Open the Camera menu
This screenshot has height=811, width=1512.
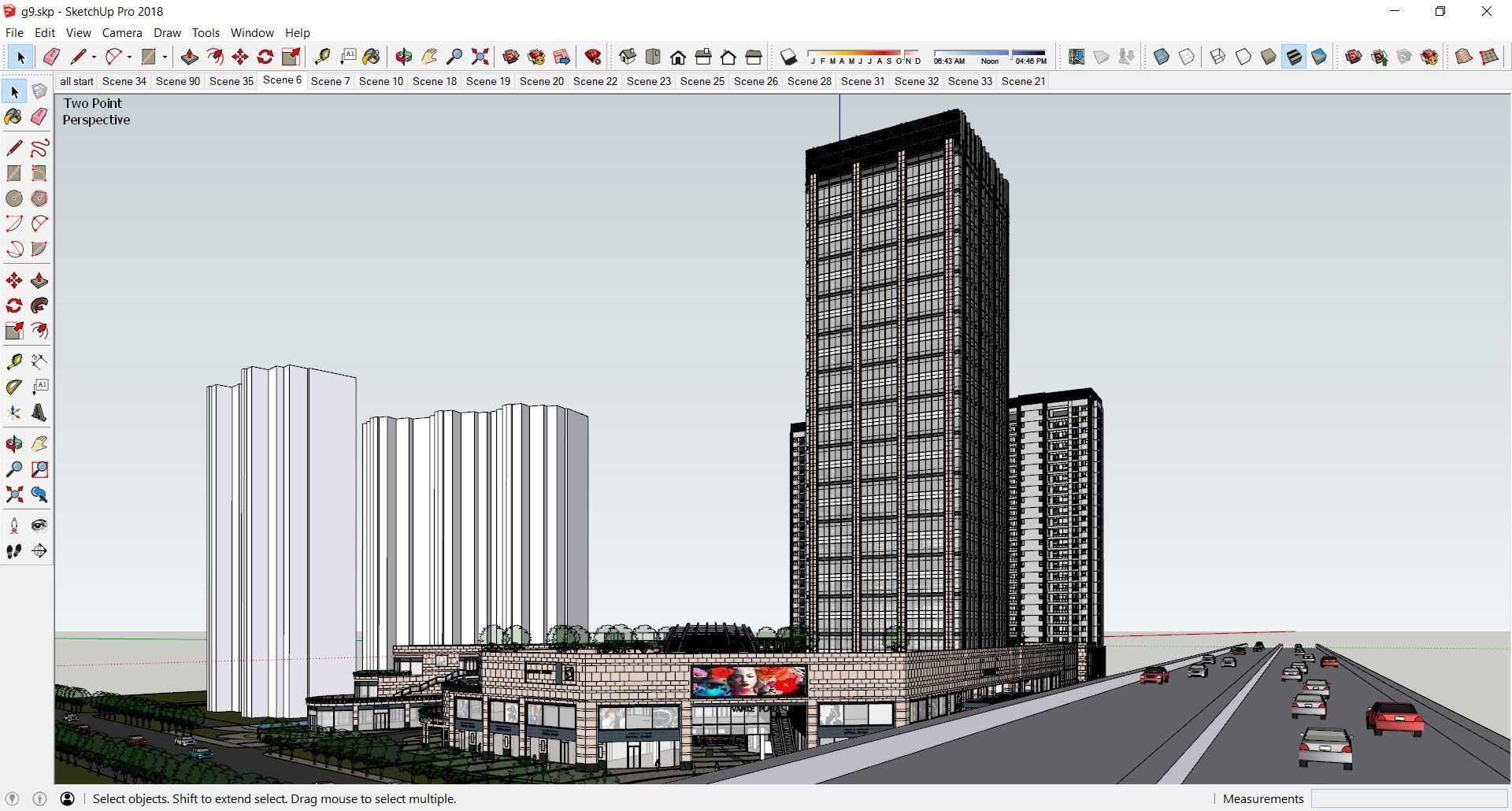click(122, 33)
